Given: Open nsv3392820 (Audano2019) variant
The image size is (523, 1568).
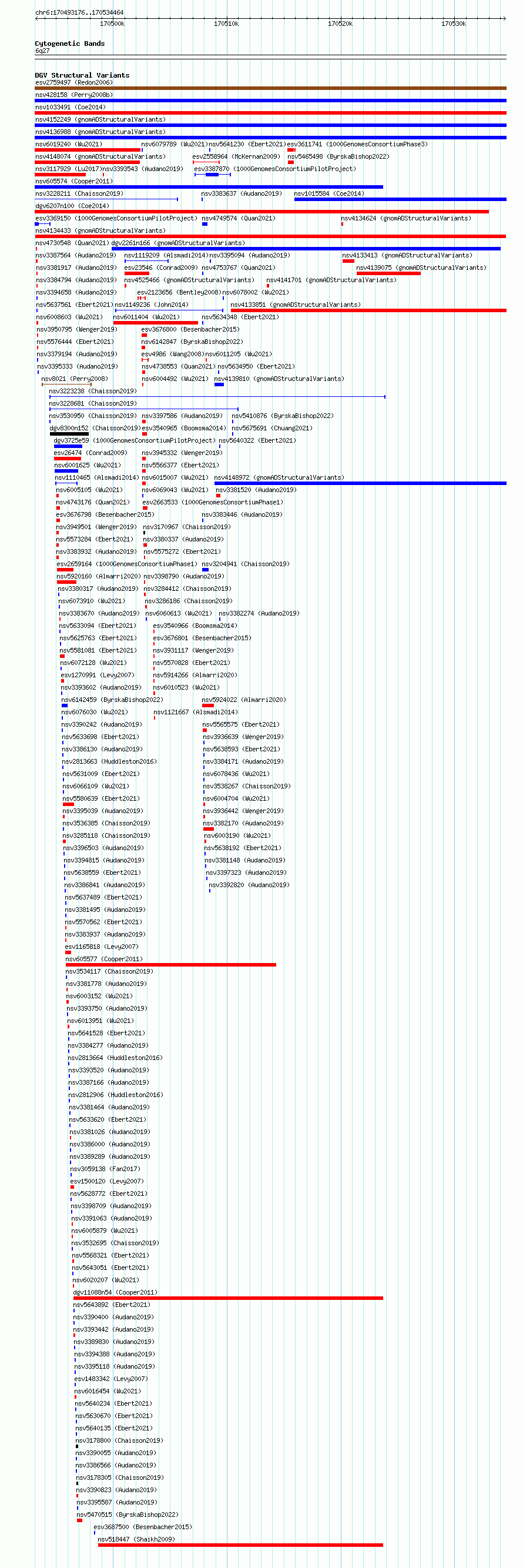Looking at the screenshot, I should pyautogui.click(x=249, y=885).
